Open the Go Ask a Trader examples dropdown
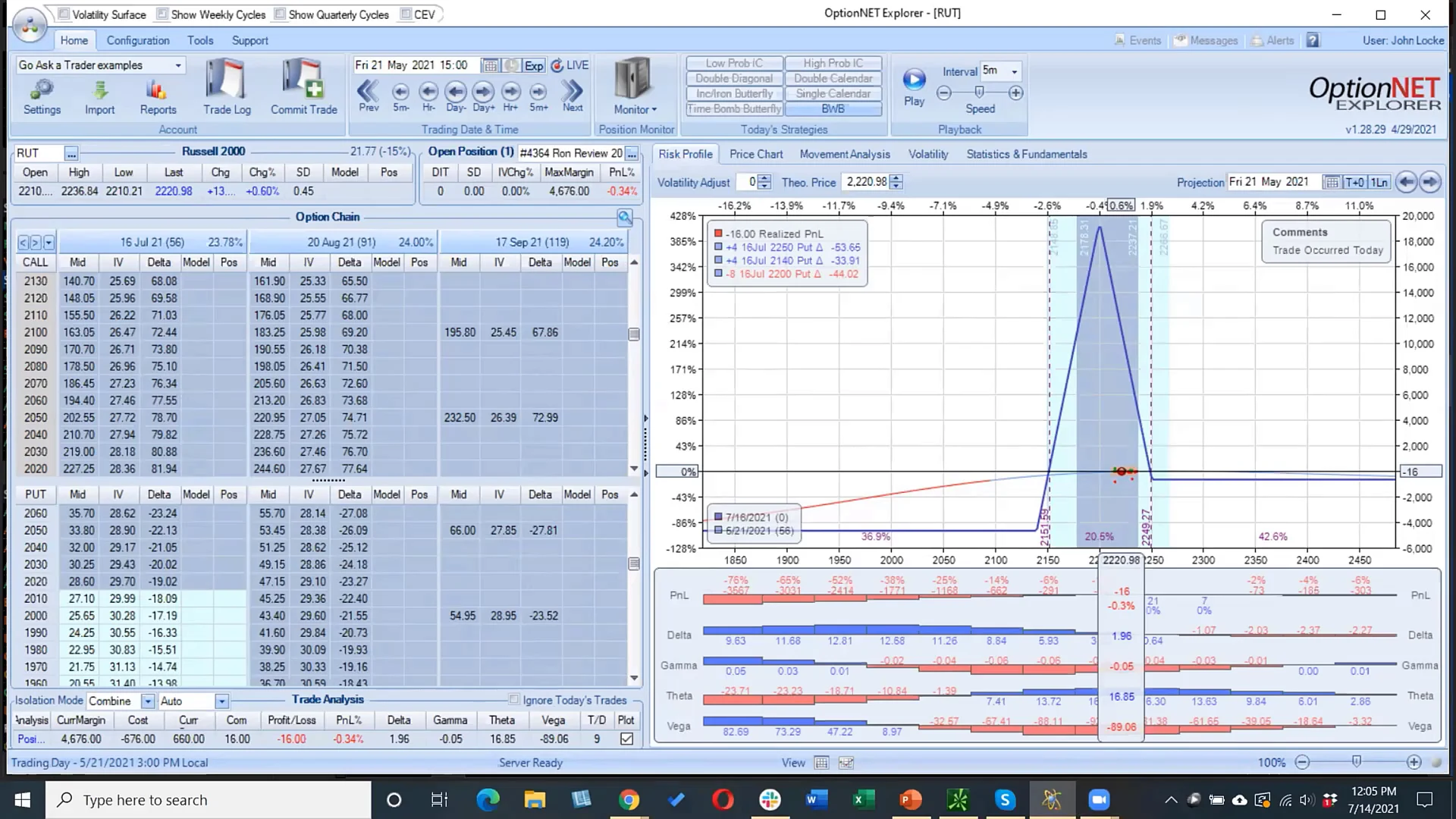This screenshot has height=819, width=1456. point(178,65)
